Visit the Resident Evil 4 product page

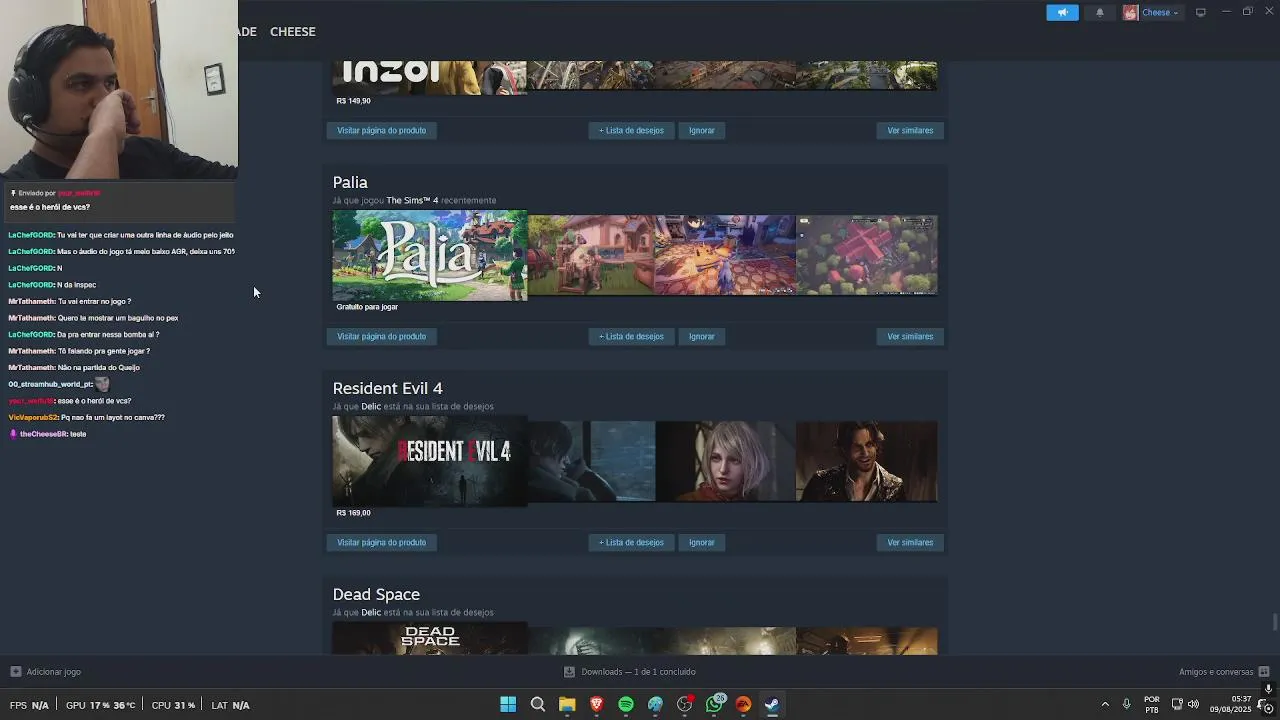[x=381, y=542]
